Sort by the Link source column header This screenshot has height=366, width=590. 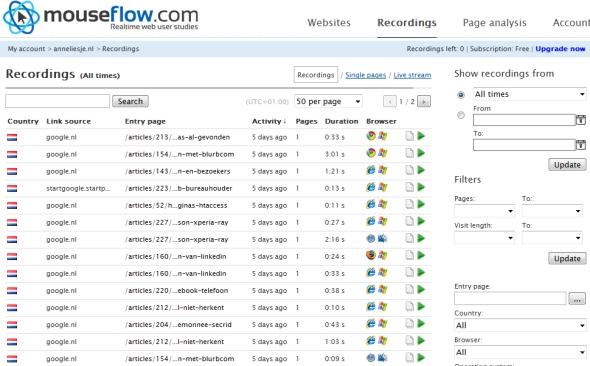[x=68, y=121]
